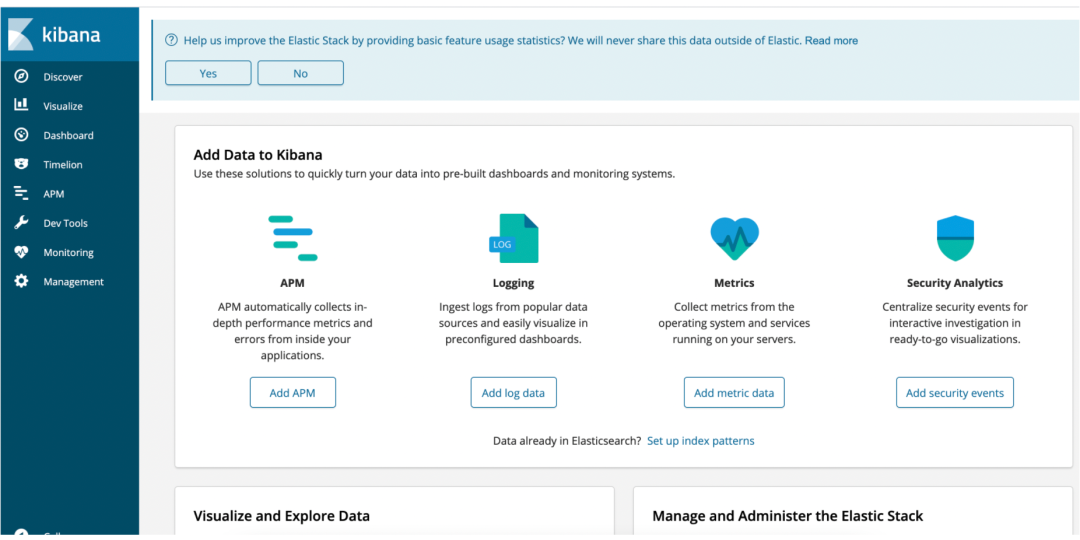Click the Kibana logo icon
The width and height of the screenshot is (1080, 540).
(x=21, y=35)
